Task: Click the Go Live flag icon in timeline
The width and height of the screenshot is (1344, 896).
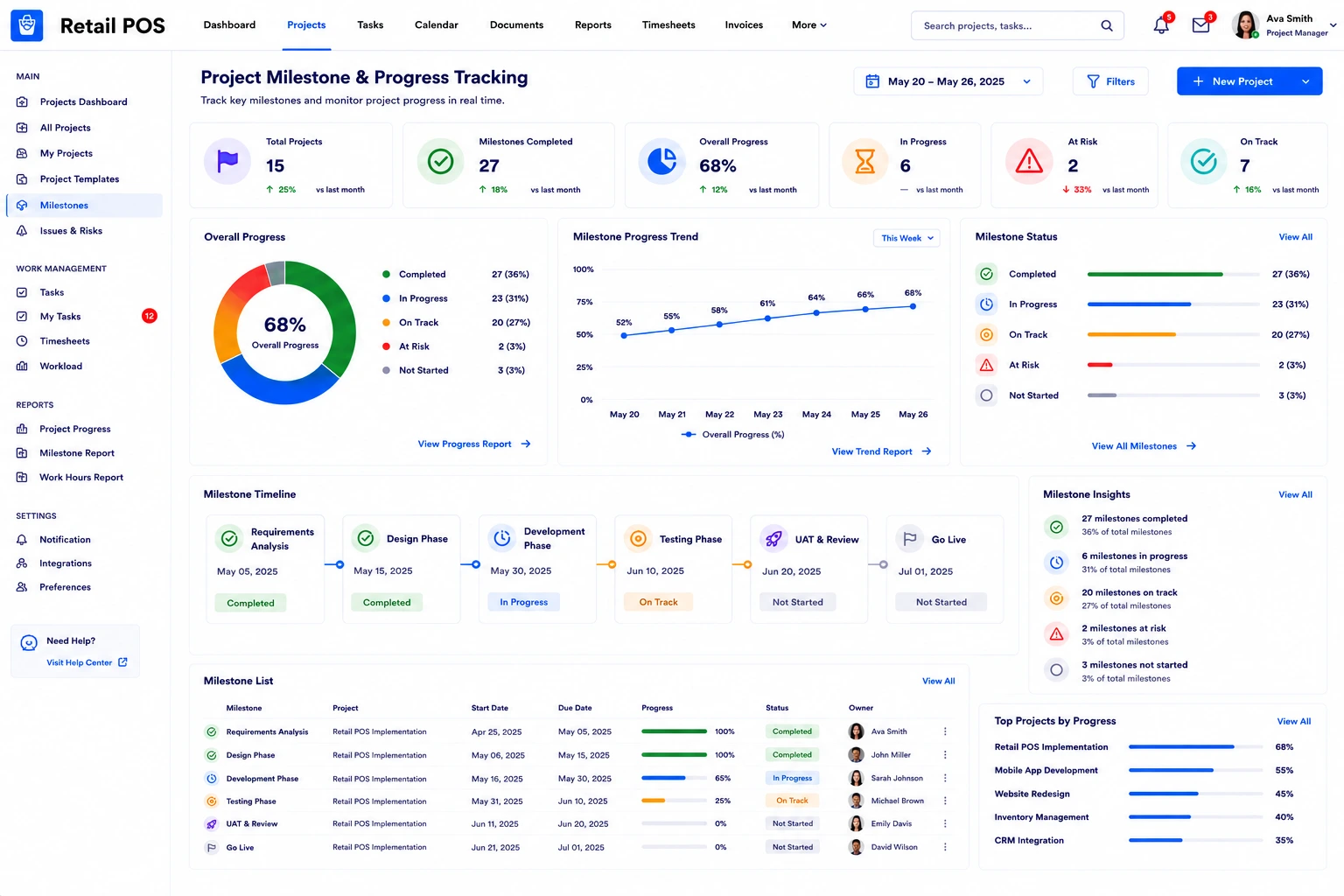Action: 910,539
